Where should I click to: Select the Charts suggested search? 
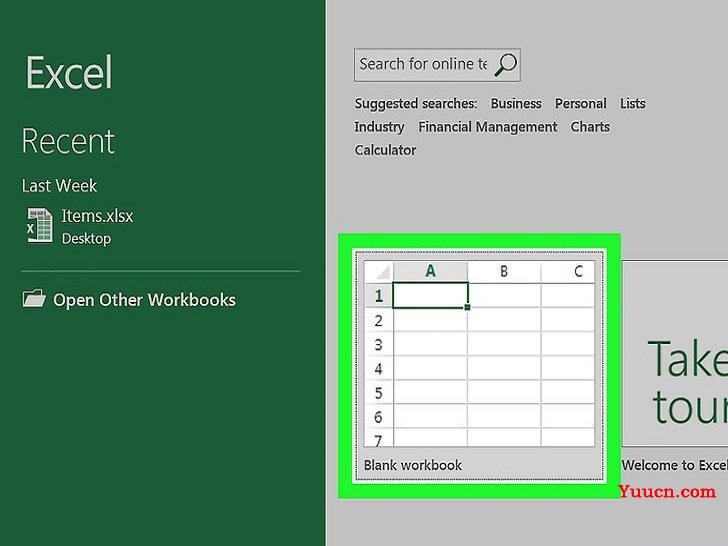click(x=590, y=127)
